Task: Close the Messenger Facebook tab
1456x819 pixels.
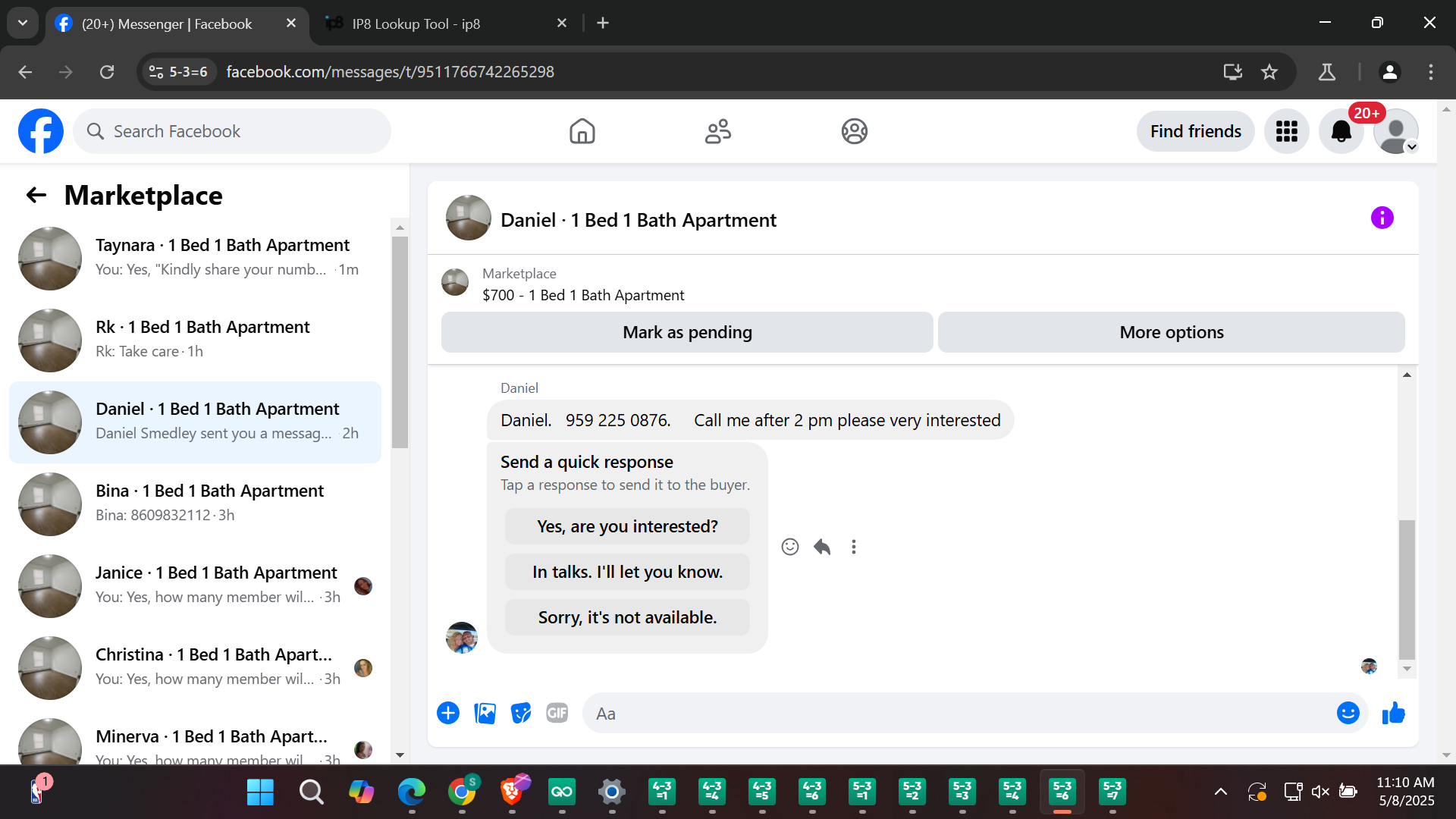Action: click(x=291, y=24)
